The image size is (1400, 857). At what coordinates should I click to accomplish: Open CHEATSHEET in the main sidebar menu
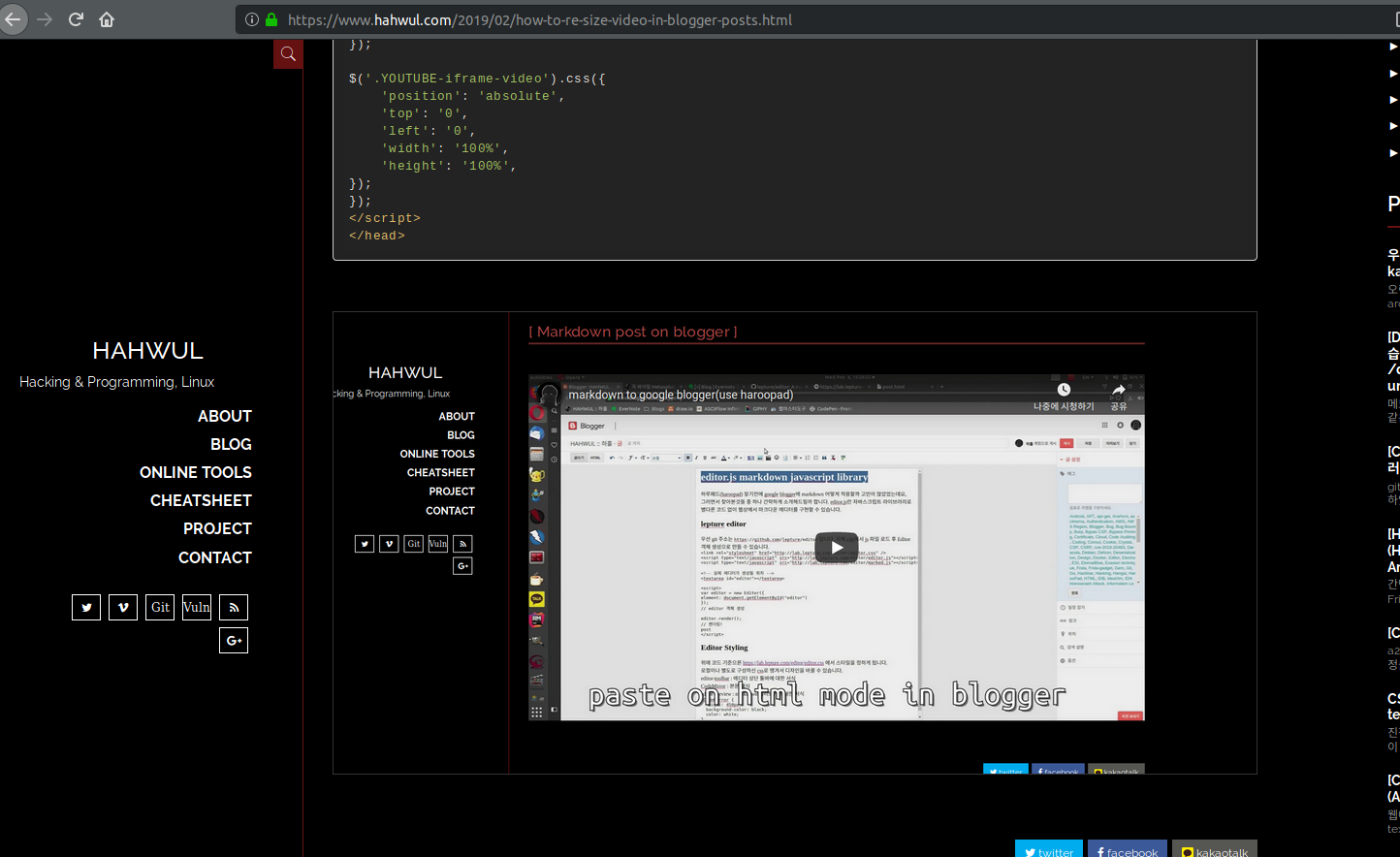tap(201, 500)
